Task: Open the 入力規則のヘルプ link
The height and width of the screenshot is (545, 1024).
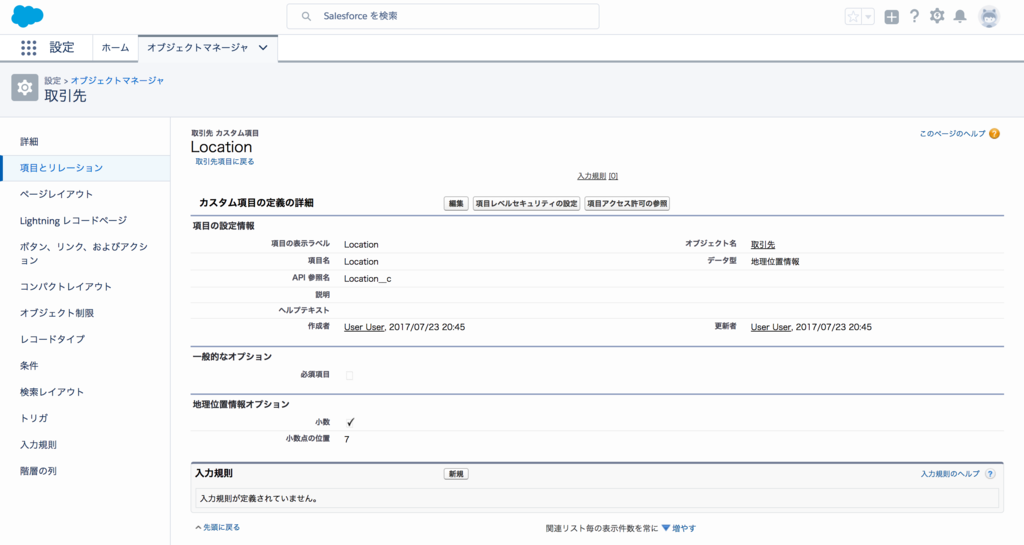Action: (950, 474)
